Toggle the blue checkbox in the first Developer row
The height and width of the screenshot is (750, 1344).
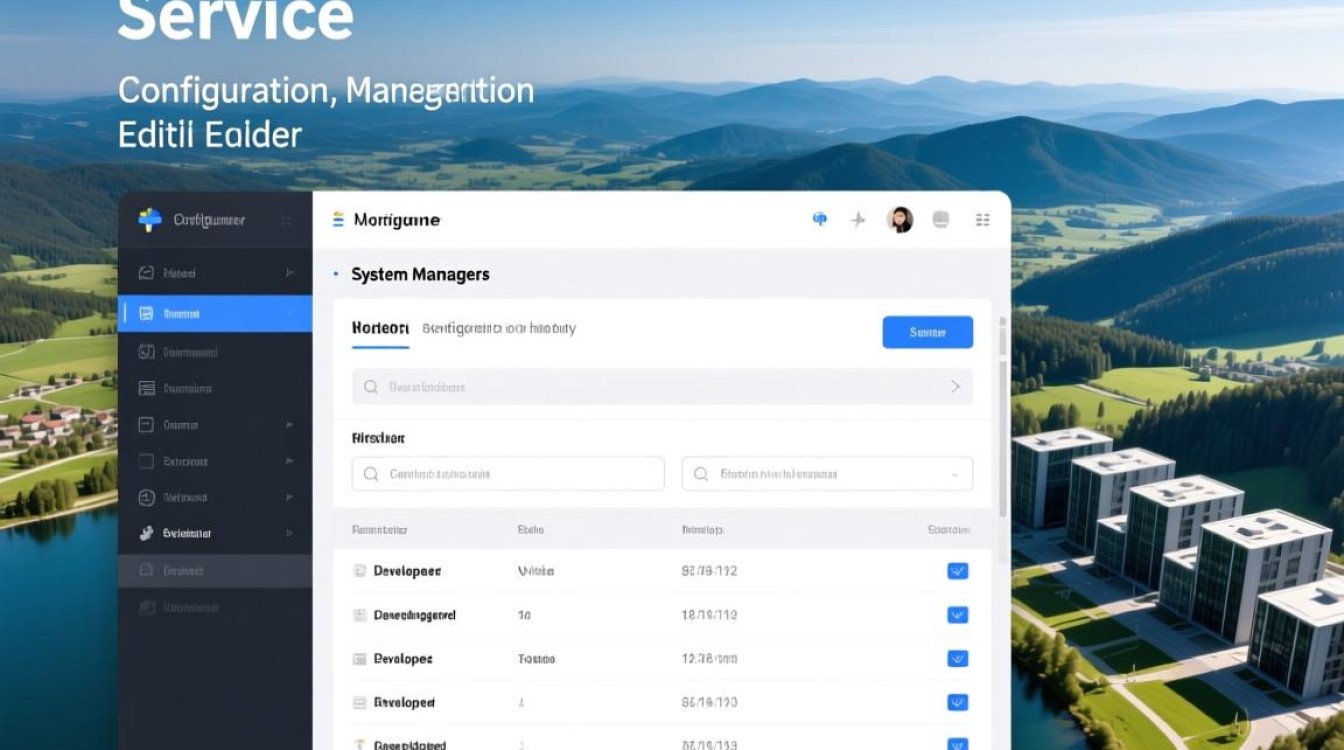coord(957,571)
